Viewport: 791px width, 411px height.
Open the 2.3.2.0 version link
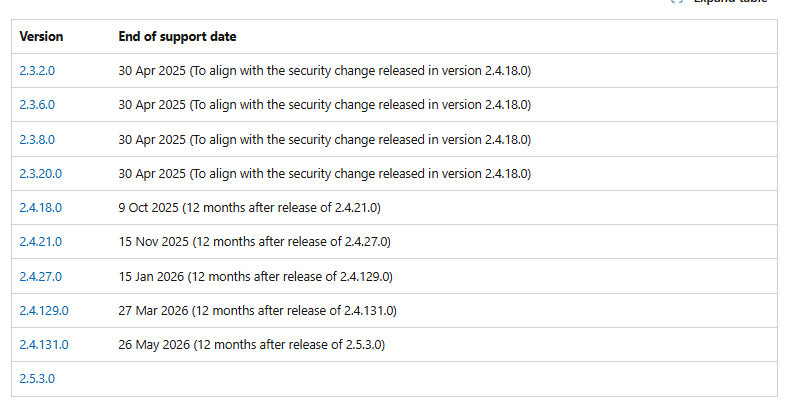point(37,71)
